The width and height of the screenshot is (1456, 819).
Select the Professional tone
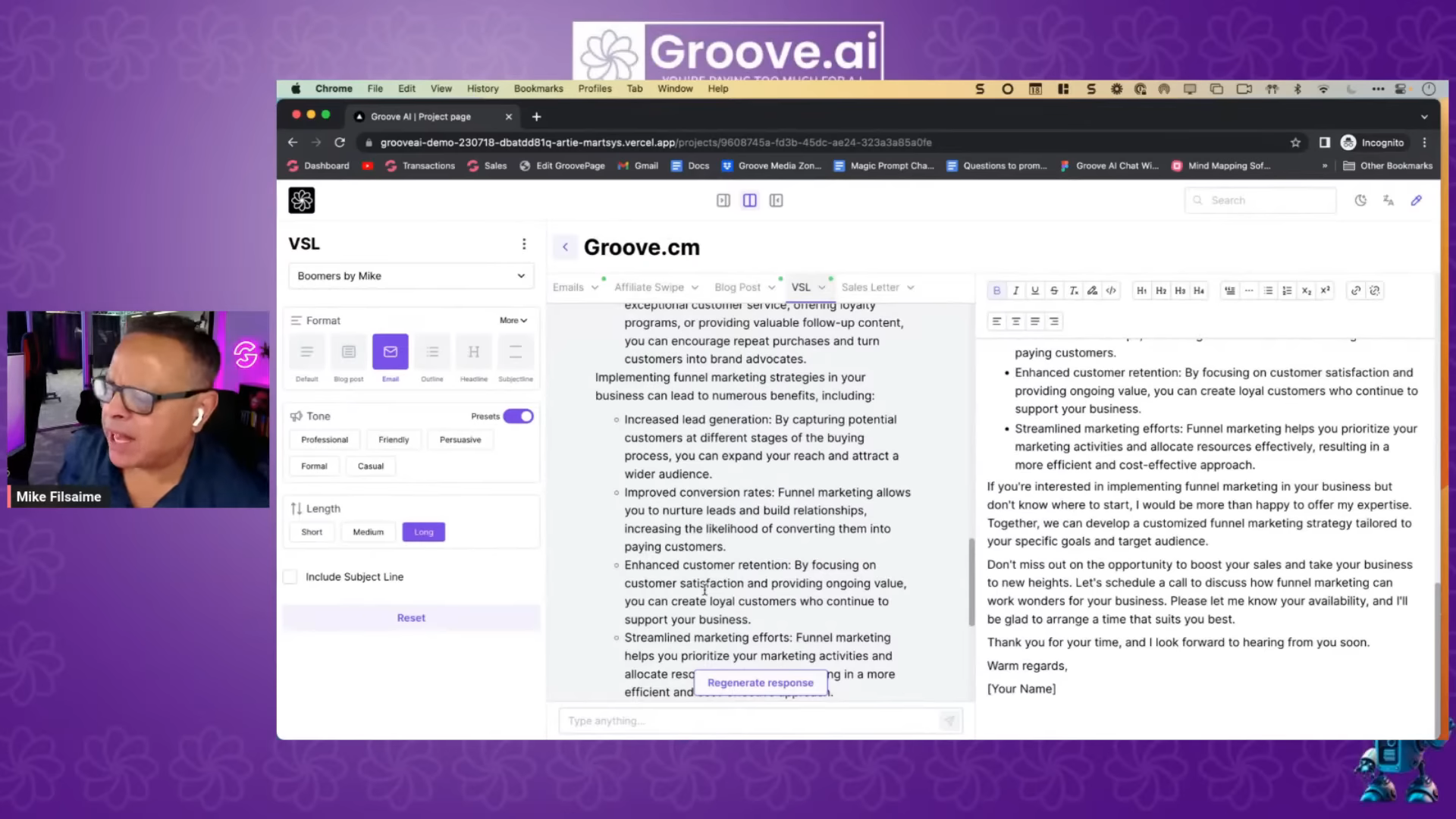point(325,440)
